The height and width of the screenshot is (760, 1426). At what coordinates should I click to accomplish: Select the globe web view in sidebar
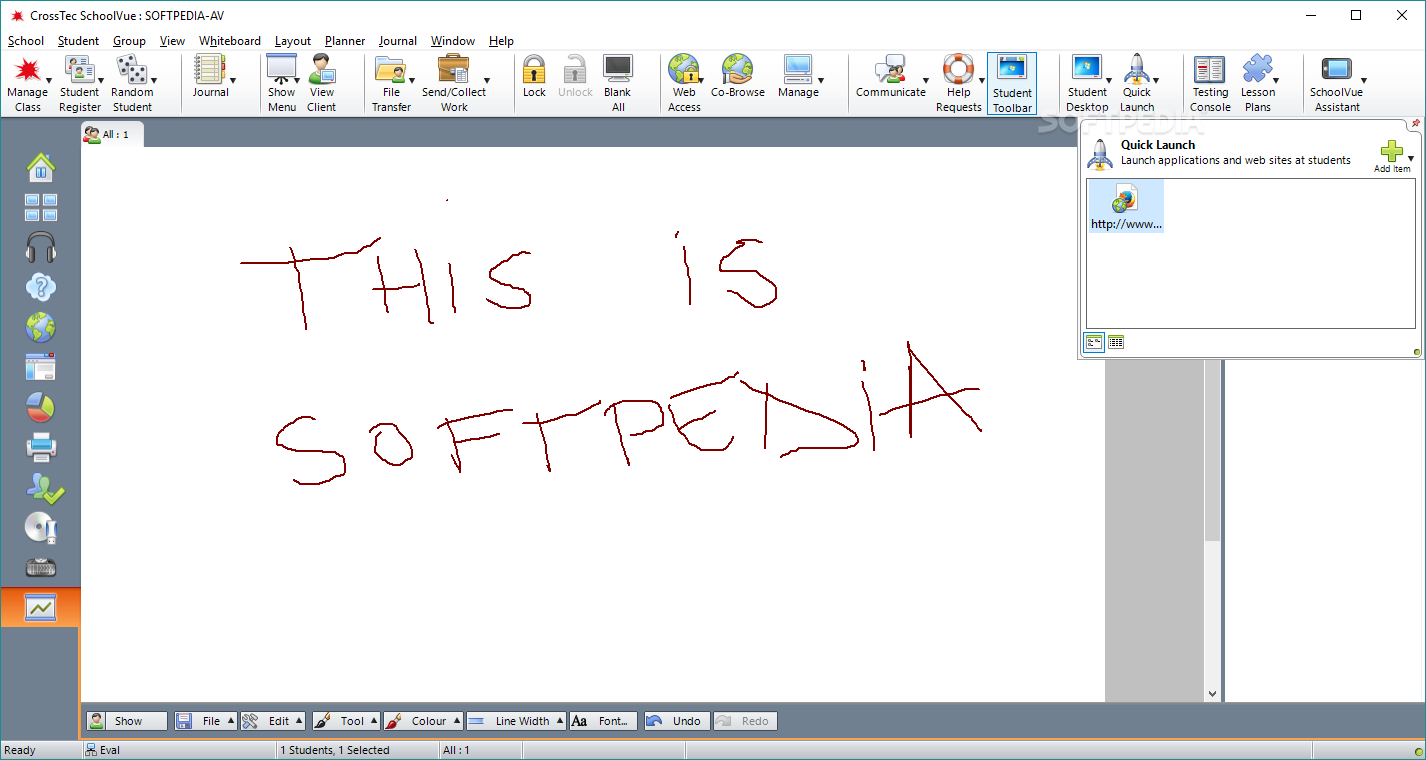click(x=40, y=327)
